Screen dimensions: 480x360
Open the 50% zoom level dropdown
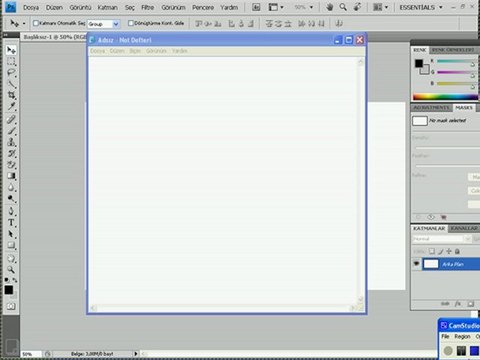tap(304, 7)
